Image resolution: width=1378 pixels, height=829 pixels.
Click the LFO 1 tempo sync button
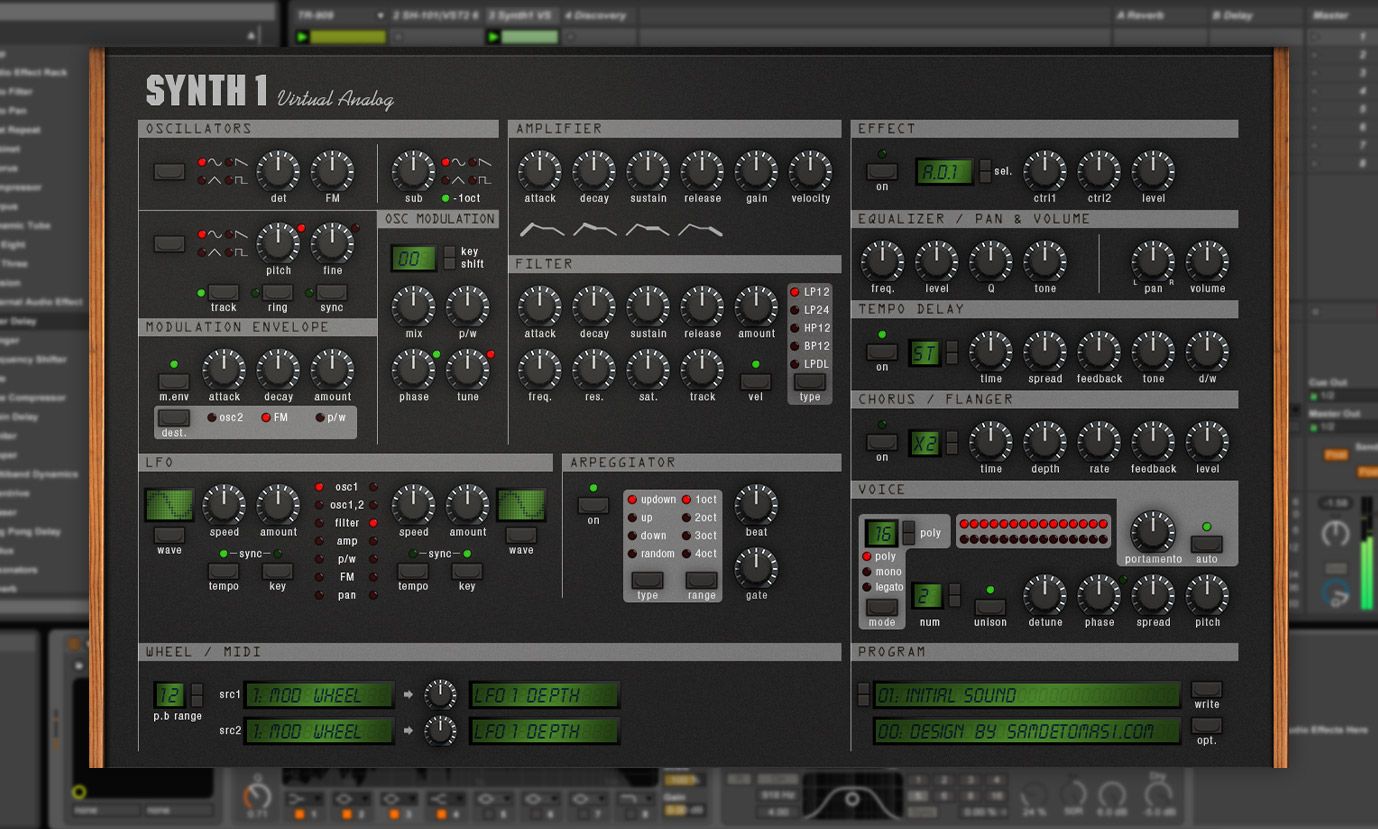[223, 571]
